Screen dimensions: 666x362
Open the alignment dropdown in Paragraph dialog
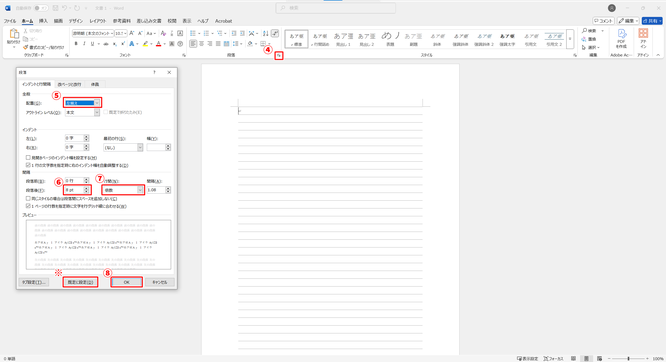pyautogui.click(x=97, y=103)
